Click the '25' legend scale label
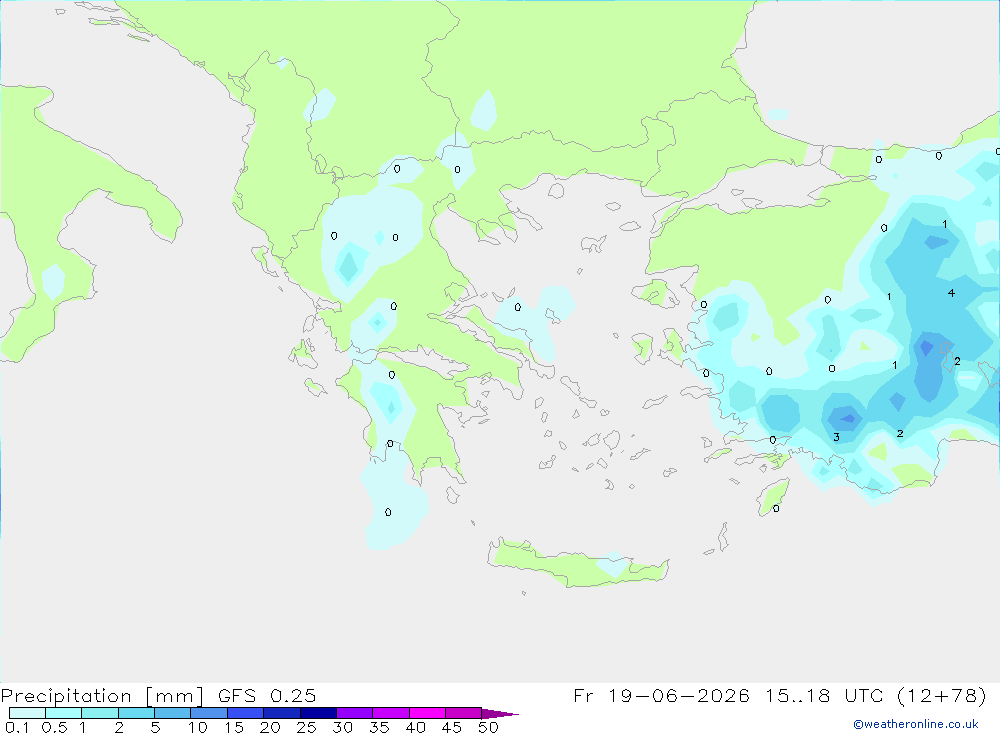The height and width of the screenshot is (733, 1000). point(306,727)
